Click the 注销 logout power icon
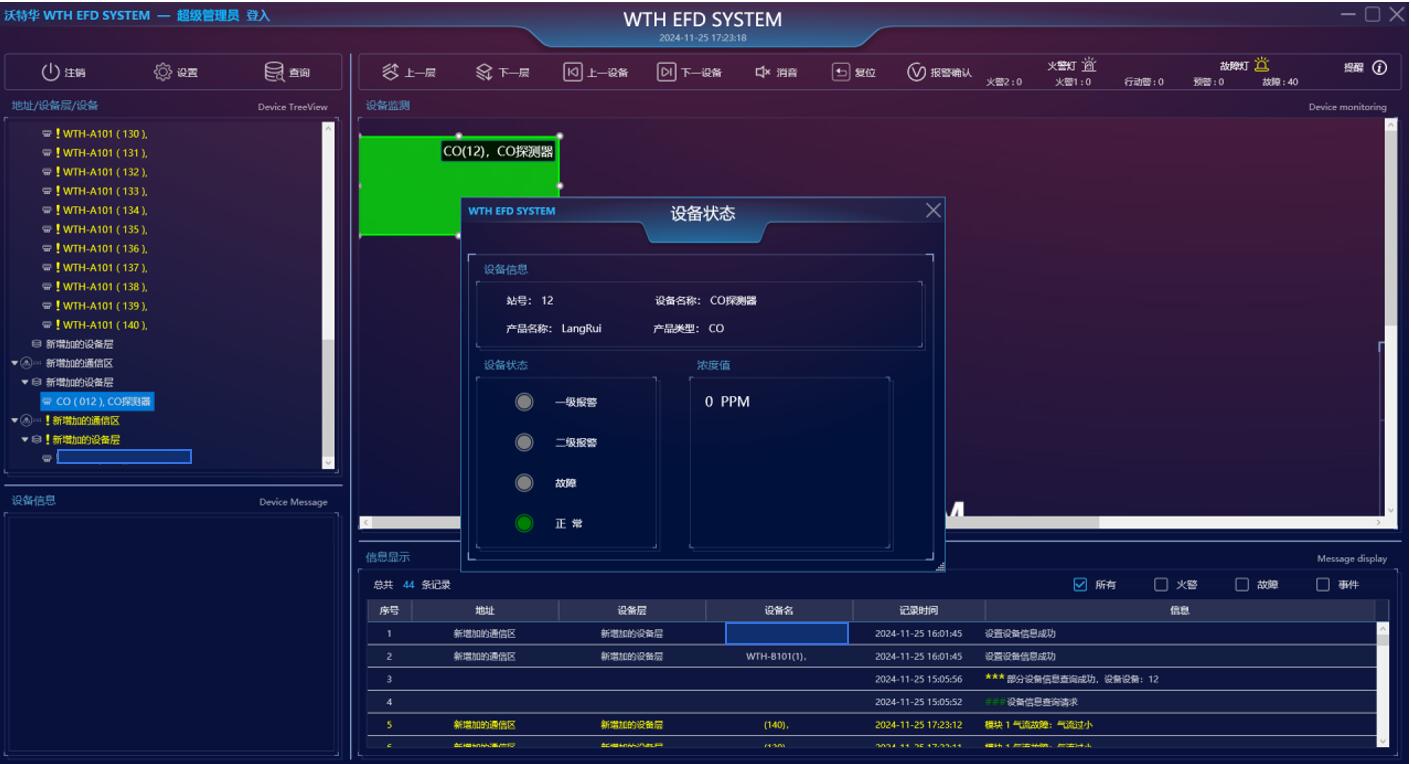This screenshot has width=1411, height=764. tap(51, 72)
